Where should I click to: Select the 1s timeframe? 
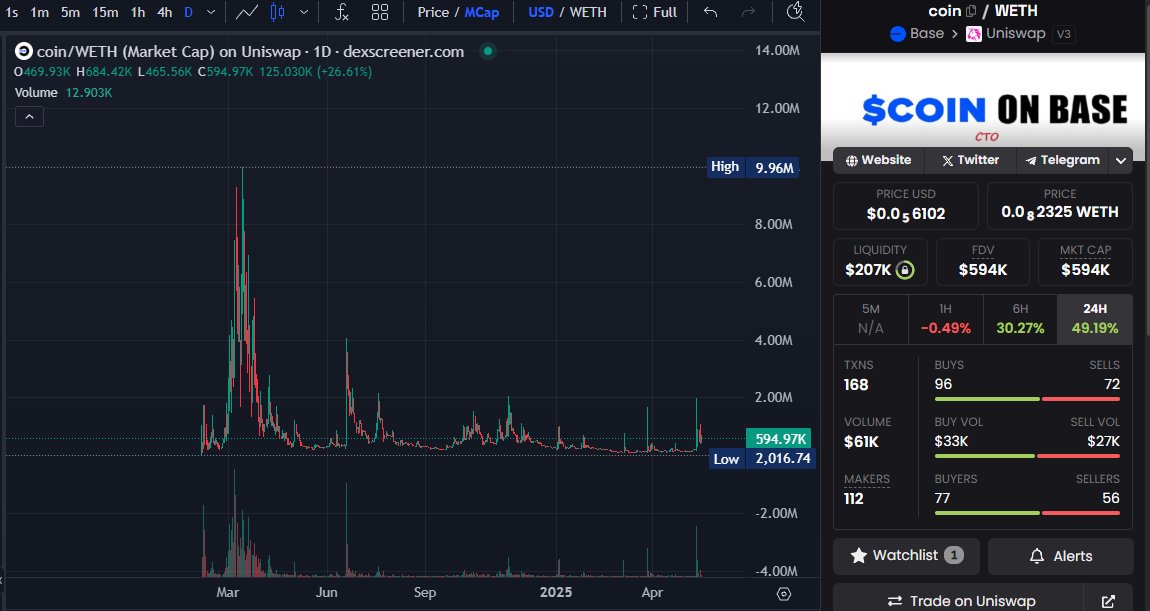pyautogui.click(x=12, y=12)
